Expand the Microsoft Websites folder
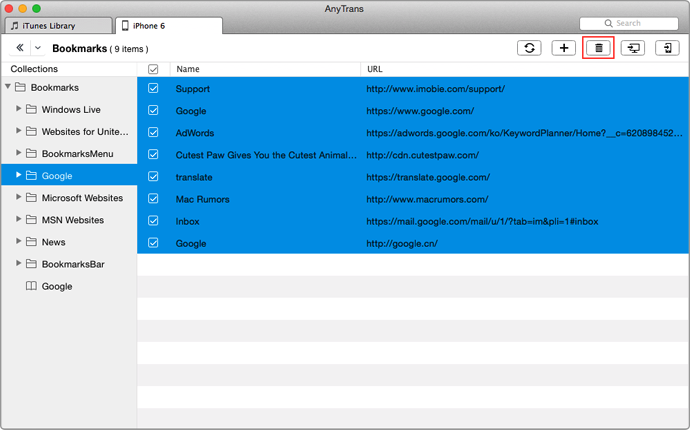Screen dimensions: 690x430 click(x=18, y=197)
